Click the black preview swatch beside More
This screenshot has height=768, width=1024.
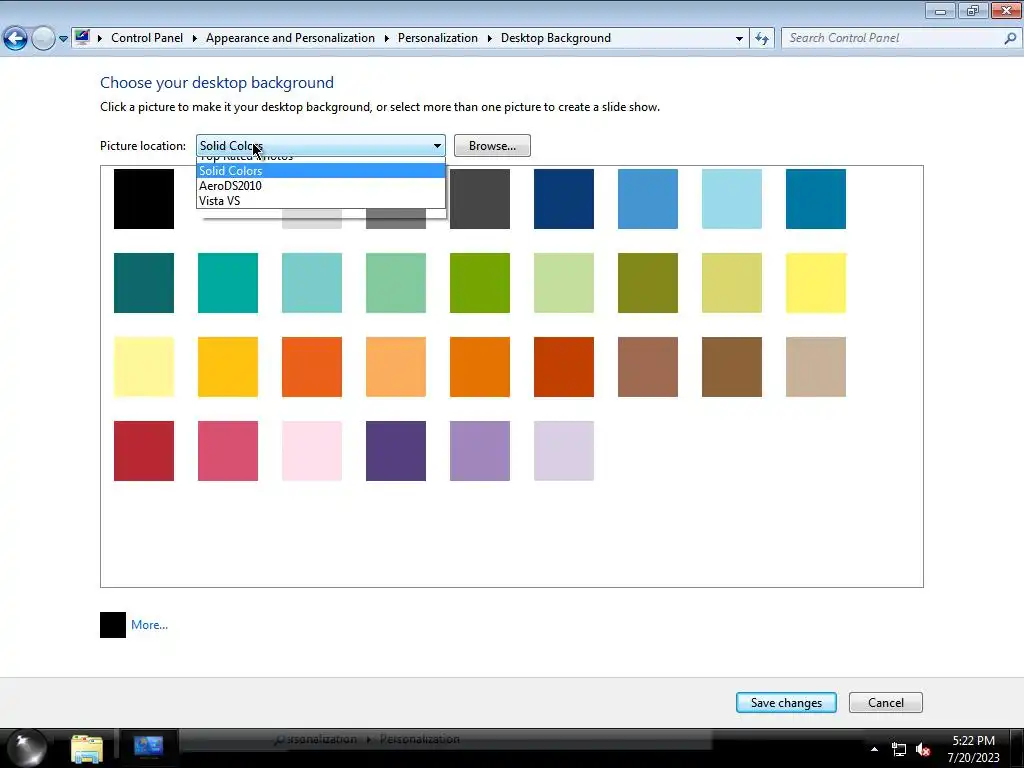click(112, 625)
